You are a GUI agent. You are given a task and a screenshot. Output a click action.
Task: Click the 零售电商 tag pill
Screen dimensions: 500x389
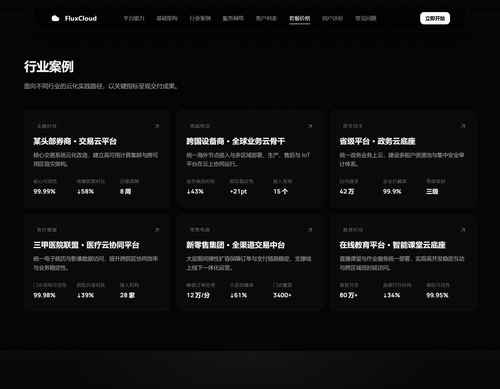(x=200, y=230)
